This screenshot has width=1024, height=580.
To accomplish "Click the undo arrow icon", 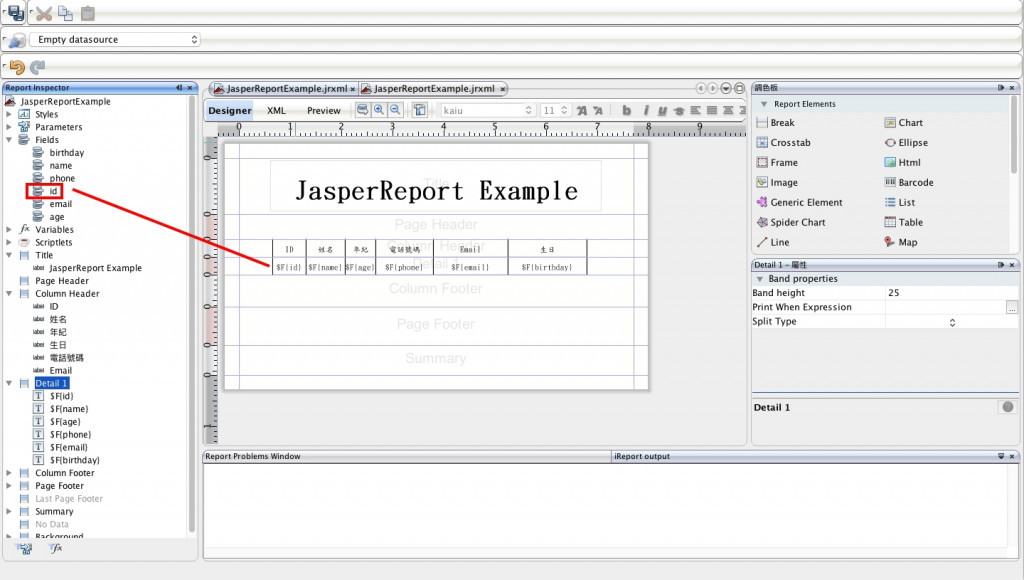I will coord(17,67).
